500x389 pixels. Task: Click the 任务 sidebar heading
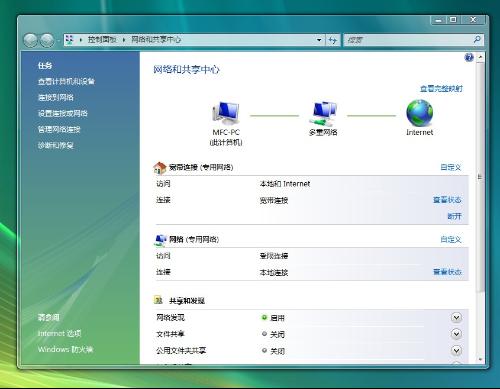(45, 65)
